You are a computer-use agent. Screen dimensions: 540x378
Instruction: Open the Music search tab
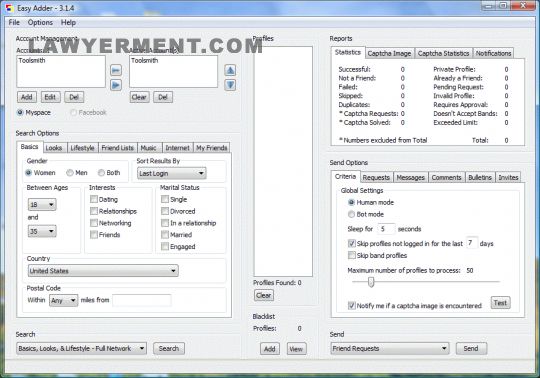tap(149, 148)
